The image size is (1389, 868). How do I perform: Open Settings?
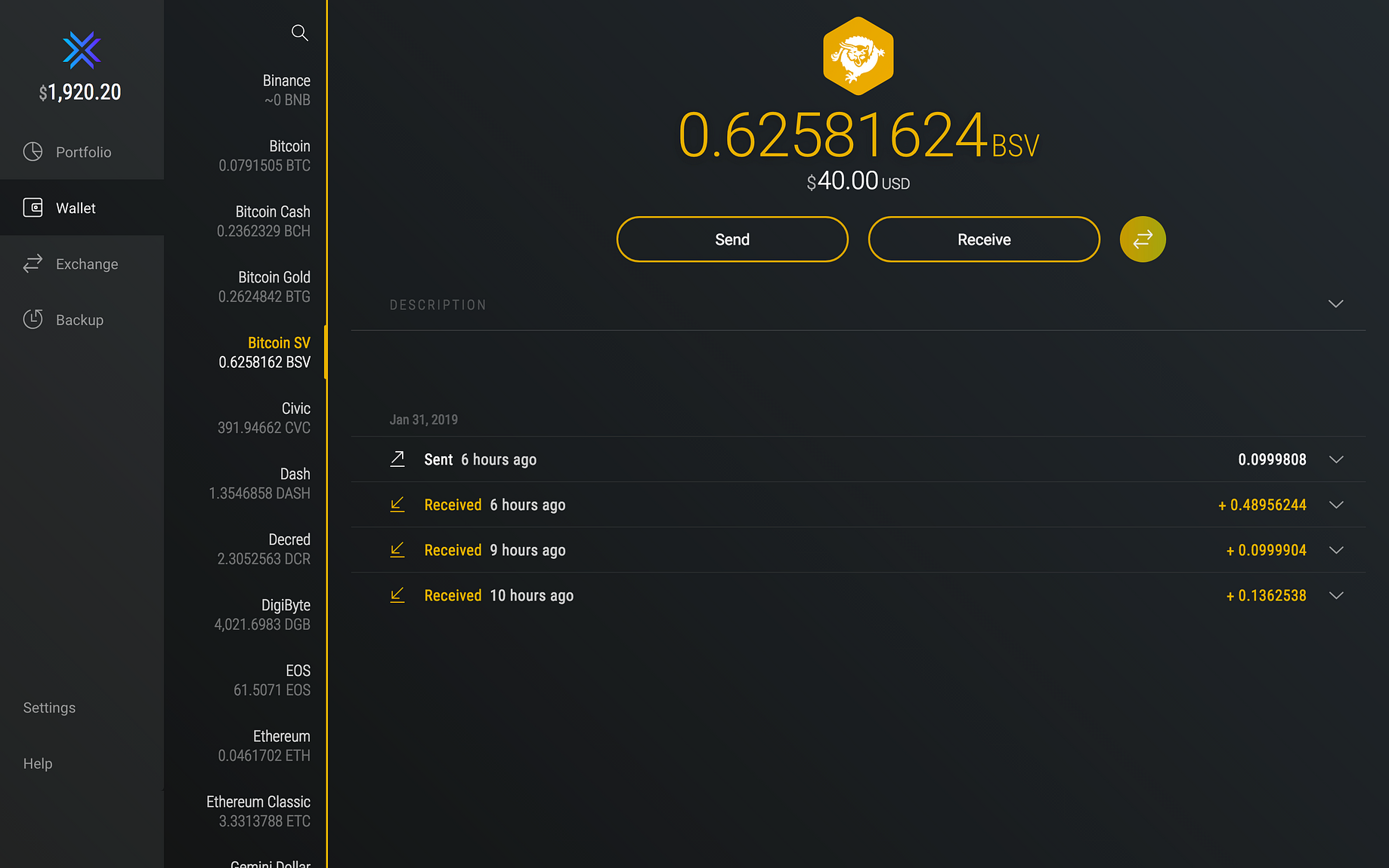(49, 708)
